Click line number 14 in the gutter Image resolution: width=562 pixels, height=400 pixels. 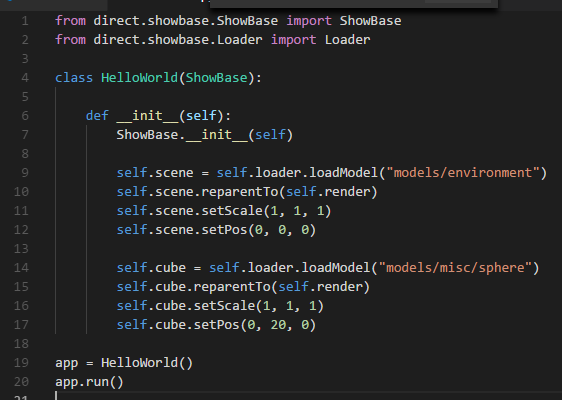tap(21, 268)
